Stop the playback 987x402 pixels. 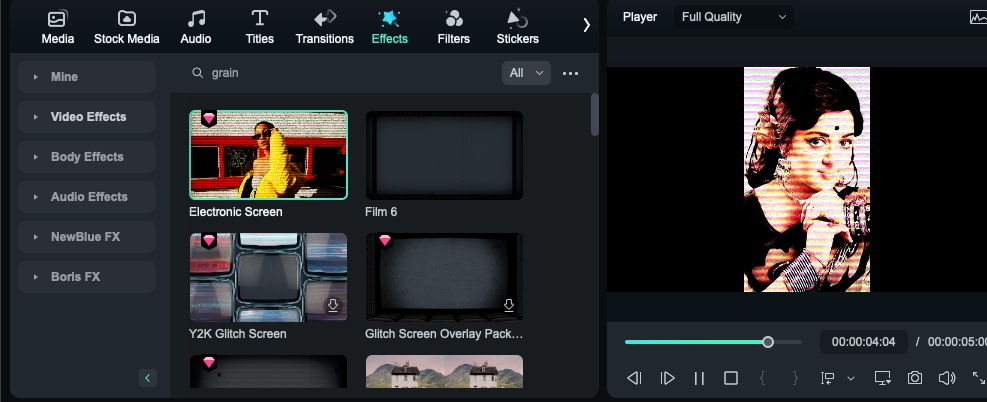(731, 378)
